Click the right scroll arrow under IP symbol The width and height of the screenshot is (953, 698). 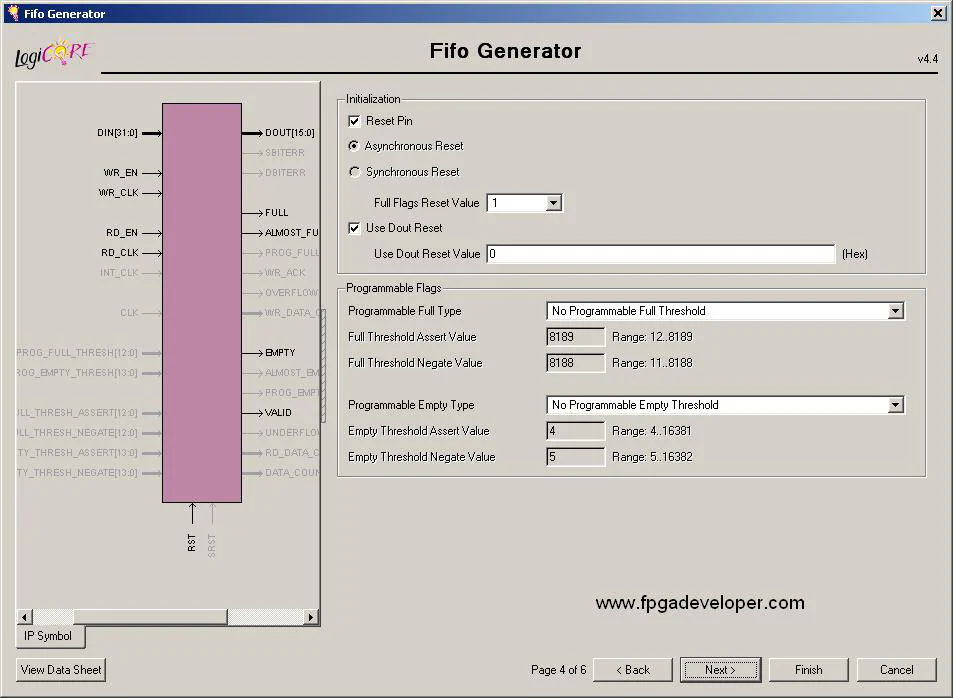(311, 617)
